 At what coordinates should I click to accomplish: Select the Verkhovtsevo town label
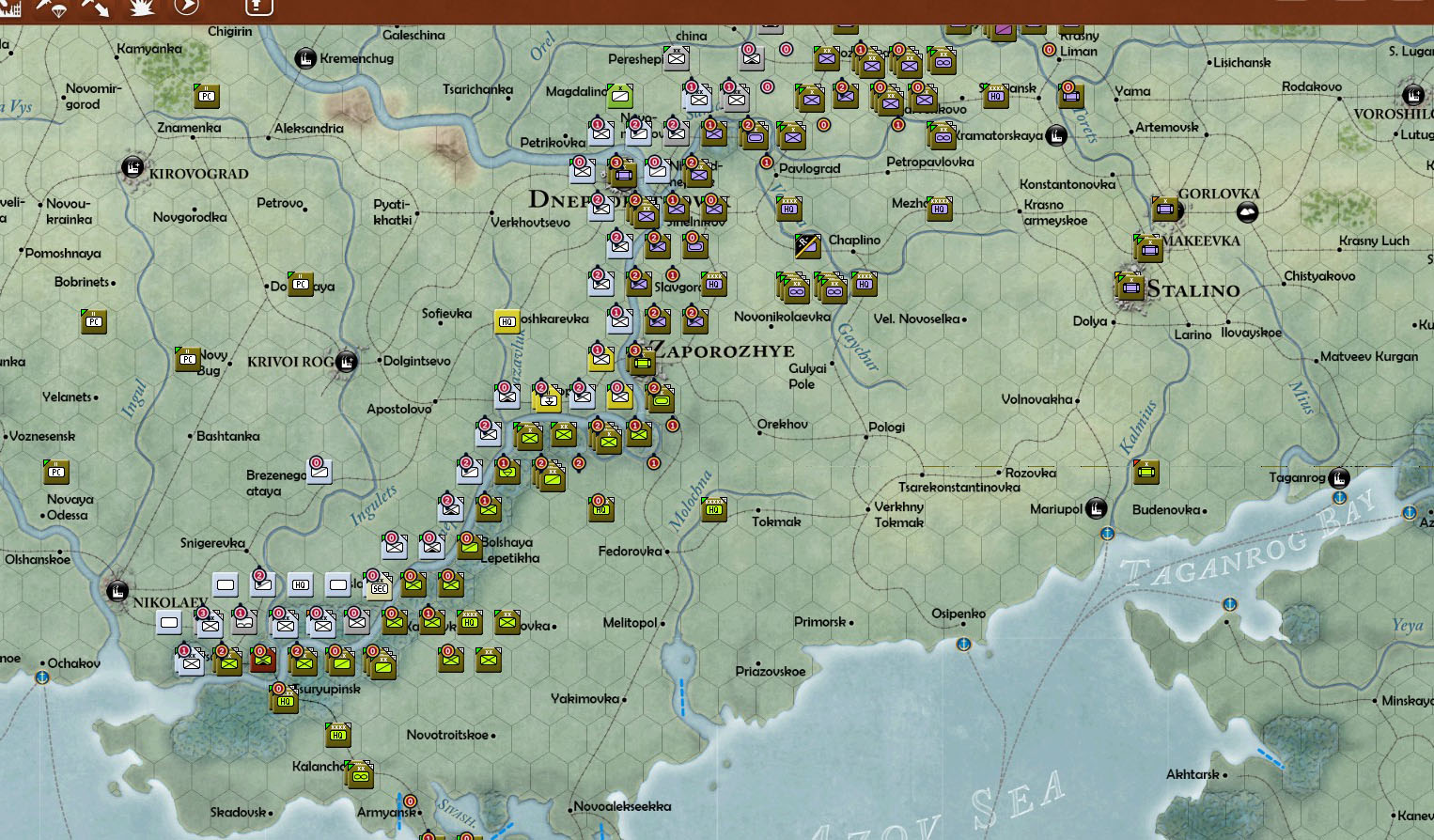click(531, 223)
